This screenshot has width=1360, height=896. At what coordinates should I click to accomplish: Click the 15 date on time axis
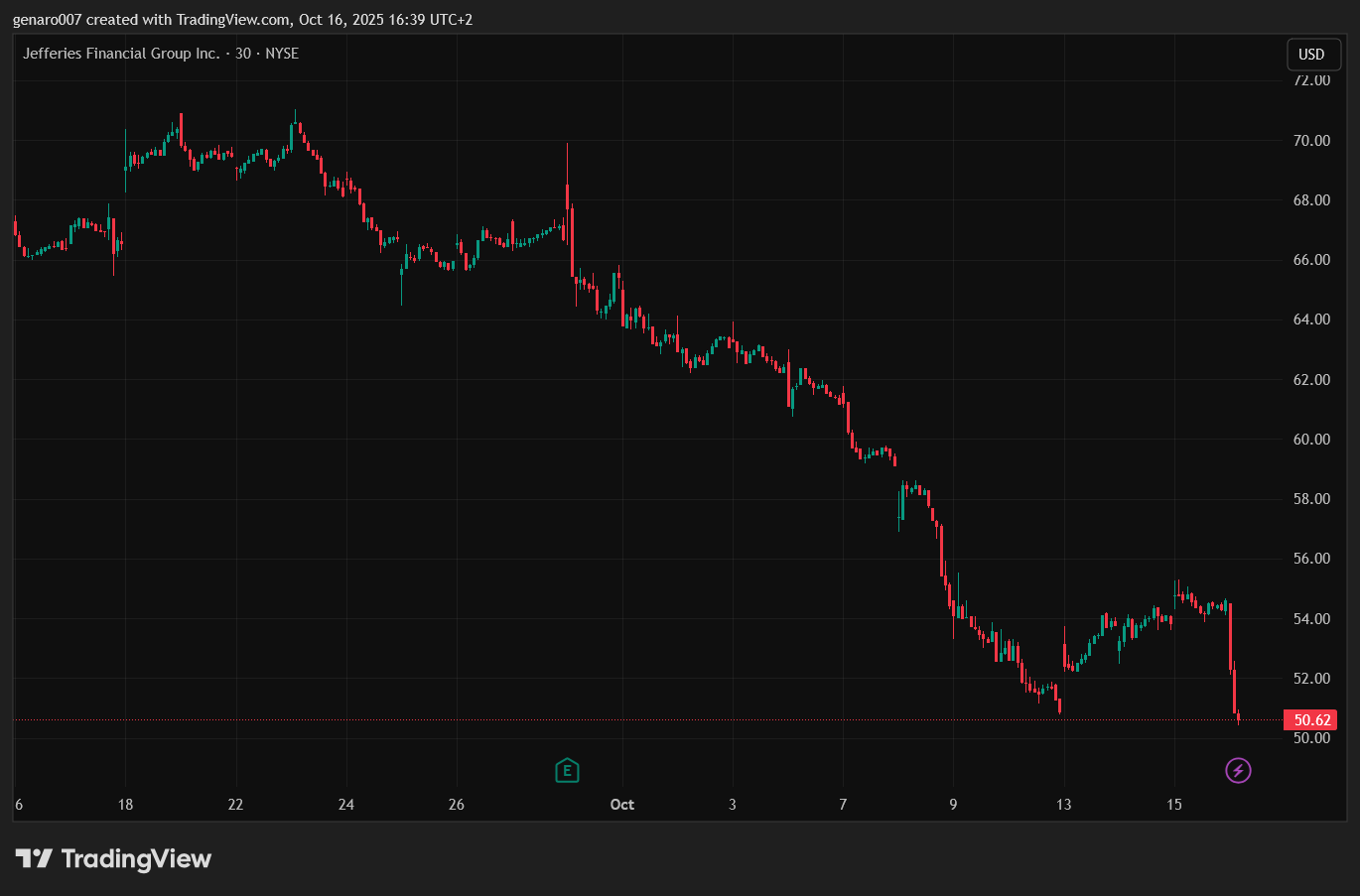pos(1174,805)
